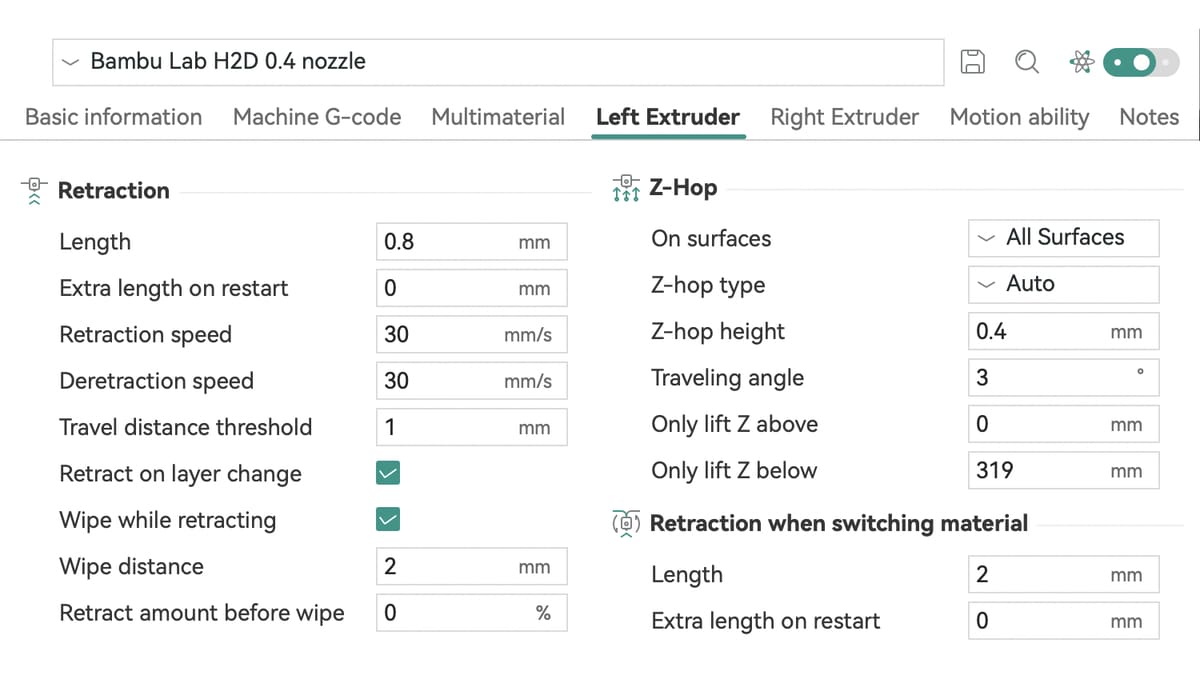Open the printer preset dropdown chevron
Viewport: 1200px width, 675px height.
(x=70, y=62)
